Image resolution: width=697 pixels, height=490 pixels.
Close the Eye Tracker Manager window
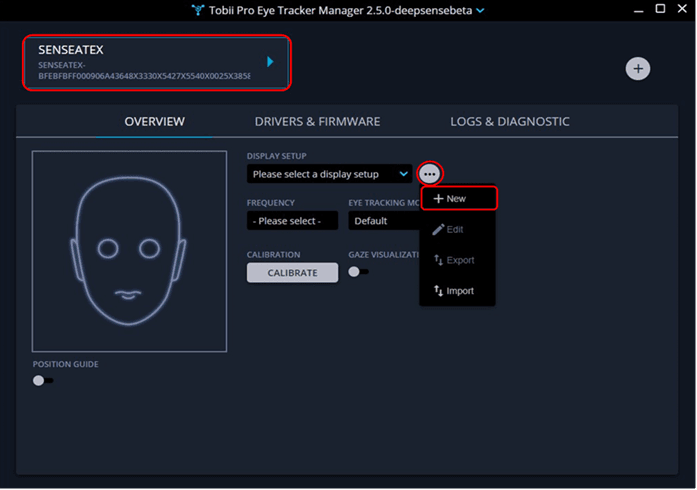[682, 8]
